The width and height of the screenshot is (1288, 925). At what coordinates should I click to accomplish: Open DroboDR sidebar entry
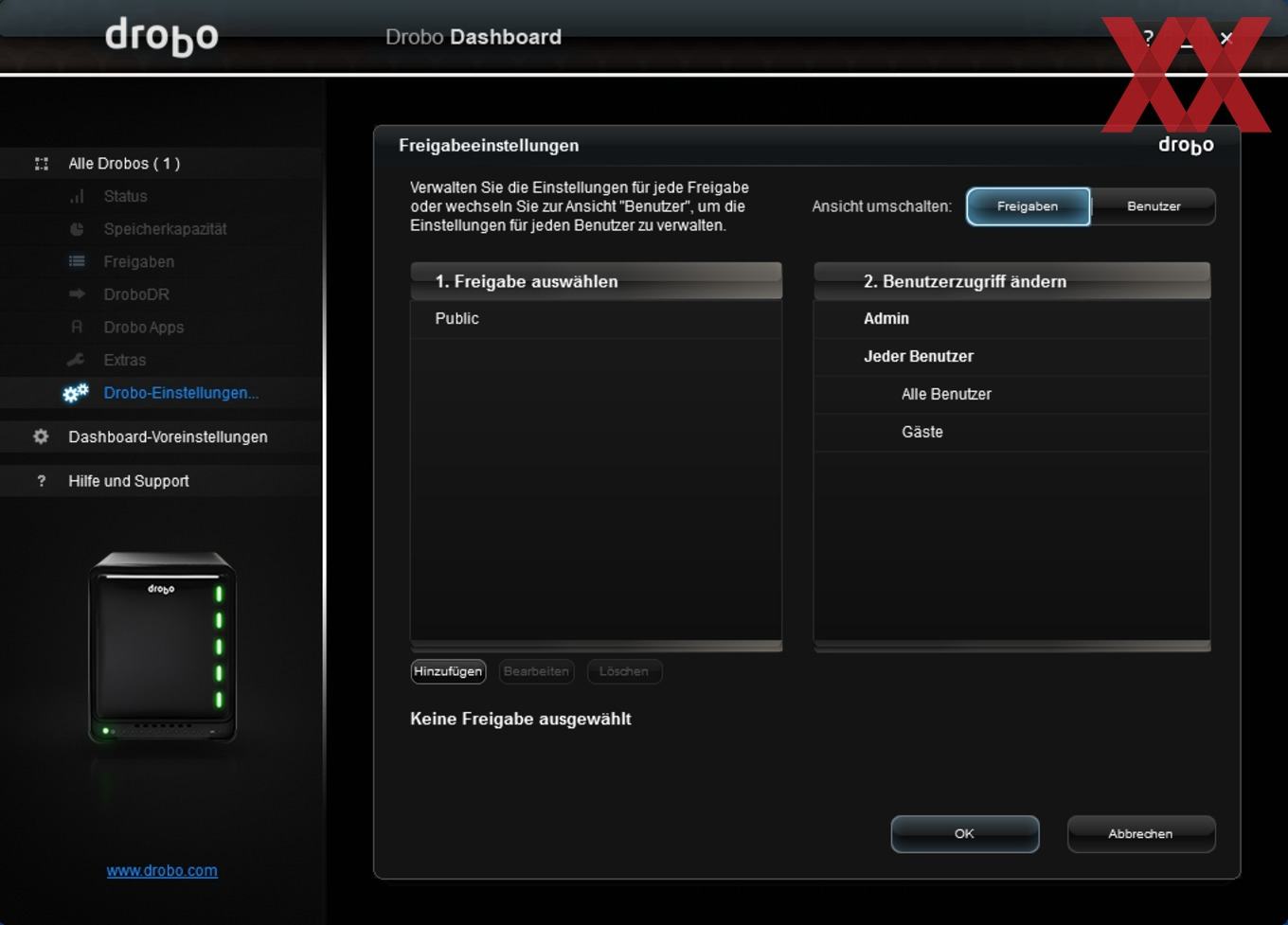(136, 294)
